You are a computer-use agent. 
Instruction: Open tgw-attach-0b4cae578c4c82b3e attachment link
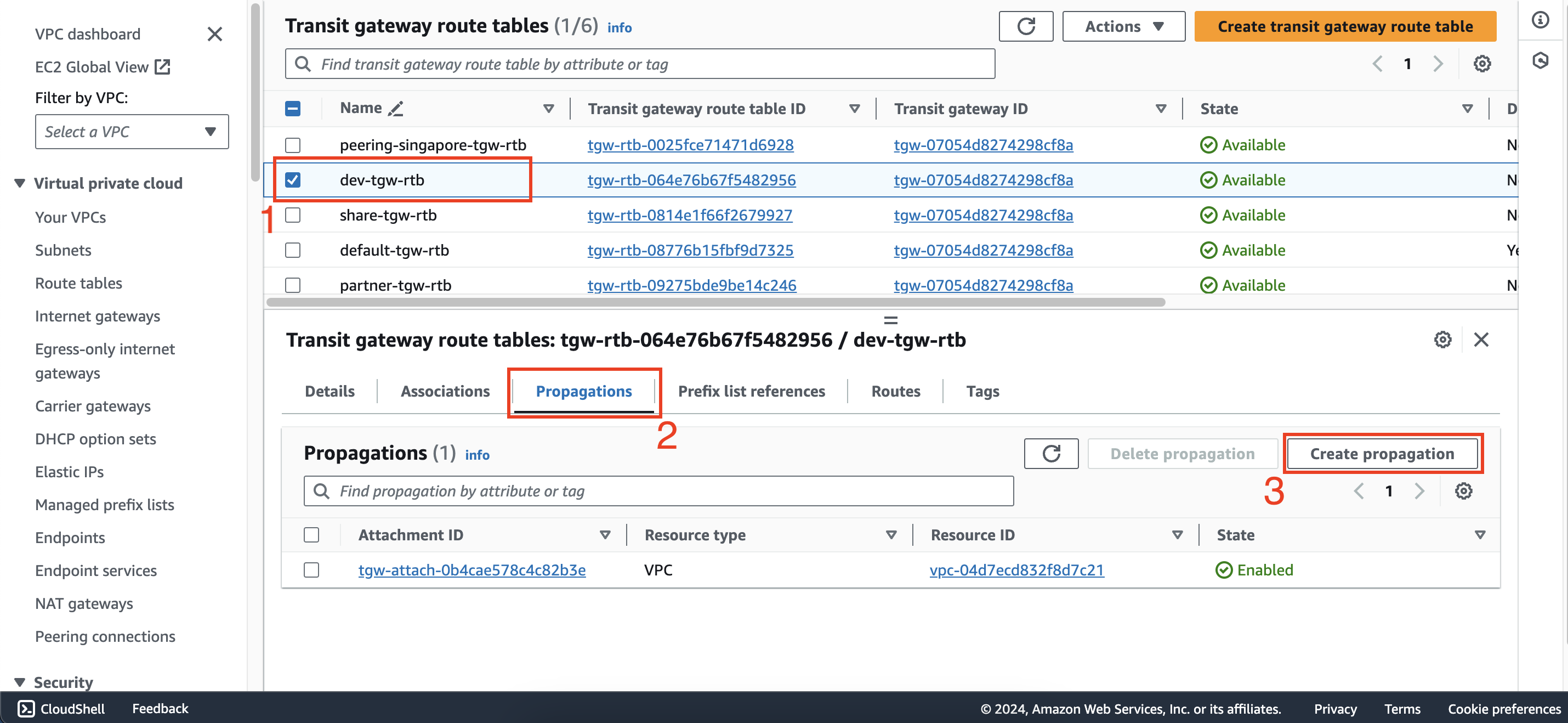[471, 570]
